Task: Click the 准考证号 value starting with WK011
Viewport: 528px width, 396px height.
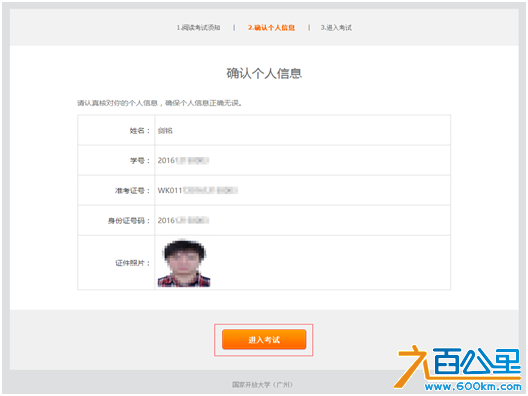Action: click(x=198, y=191)
